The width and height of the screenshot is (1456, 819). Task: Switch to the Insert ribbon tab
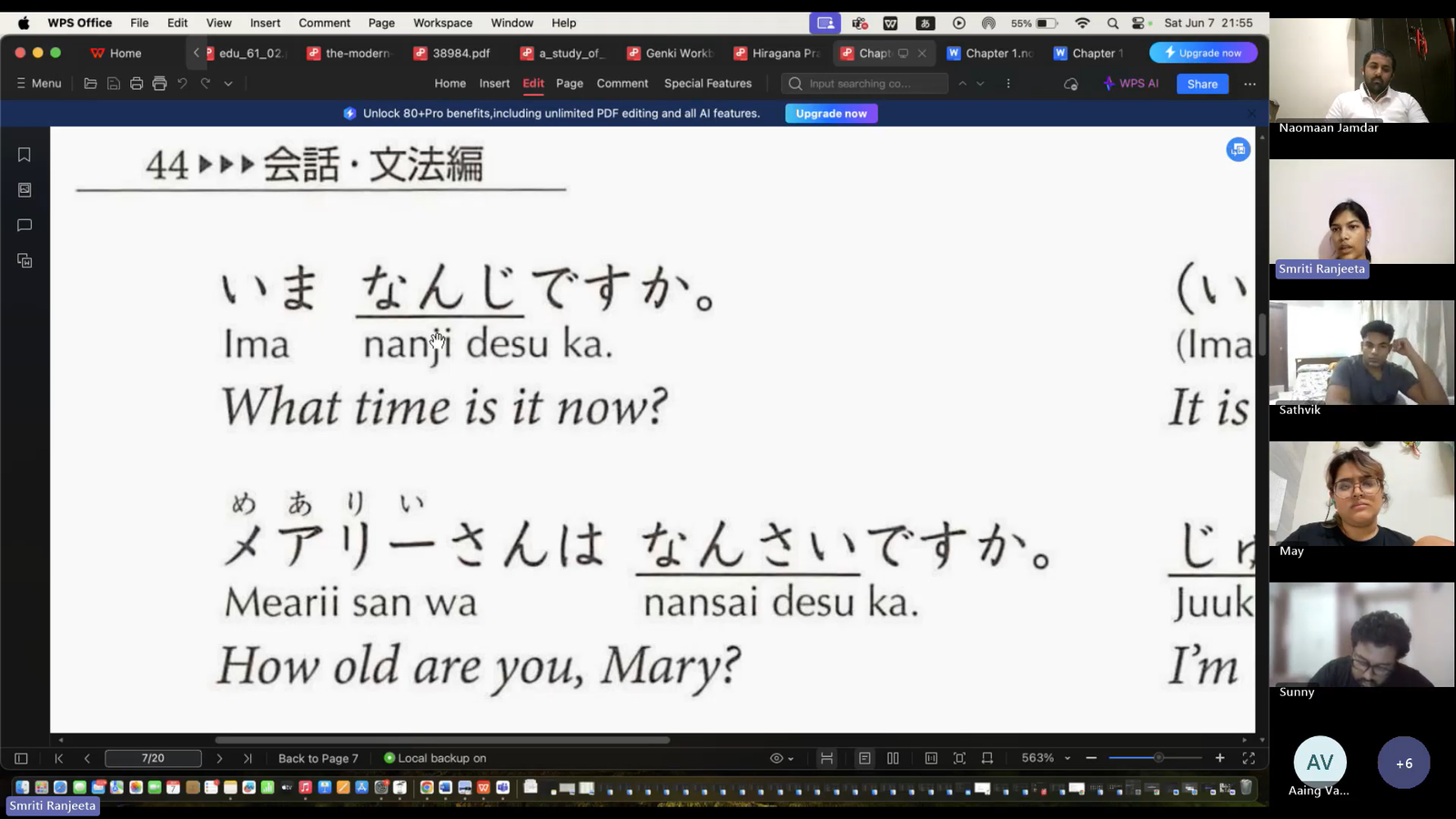pyautogui.click(x=494, y=84)
